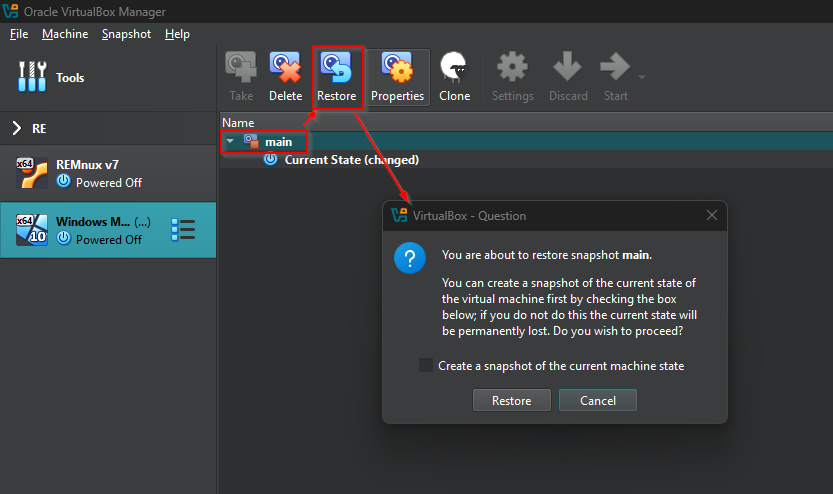This screenshot has width=833, height=494.
Task: Open the Machine menu
Action: point(65,34)
